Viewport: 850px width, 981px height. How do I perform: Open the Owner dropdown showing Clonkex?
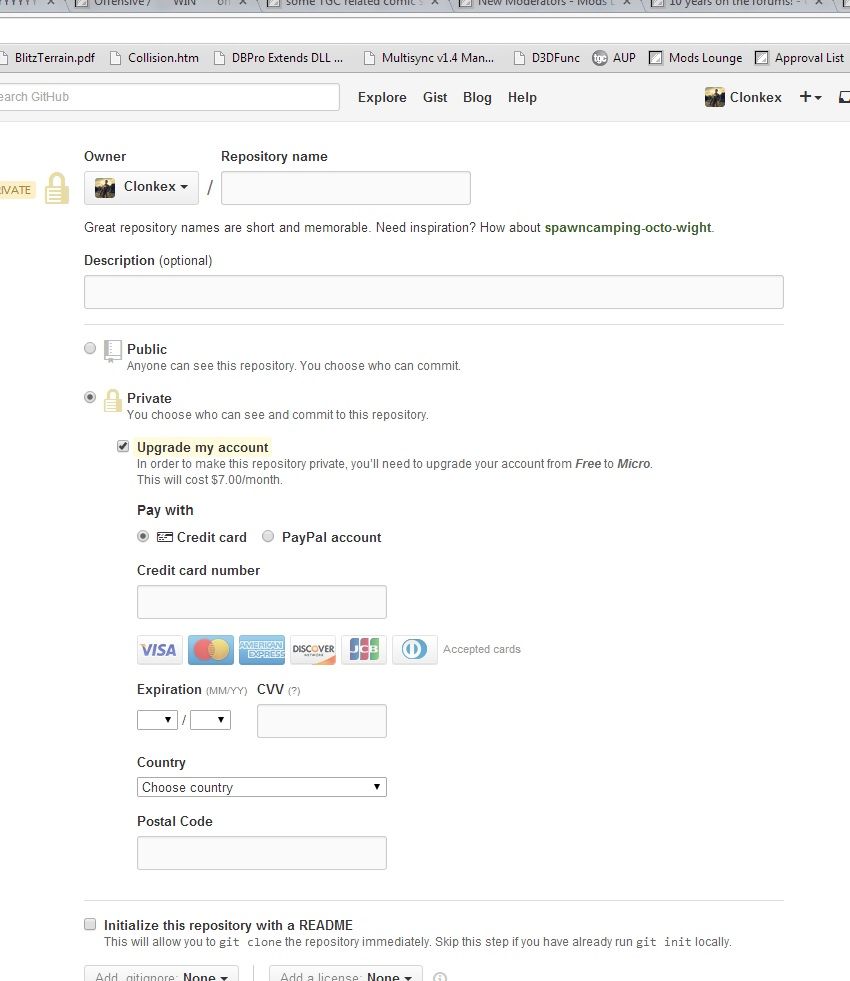141,187
